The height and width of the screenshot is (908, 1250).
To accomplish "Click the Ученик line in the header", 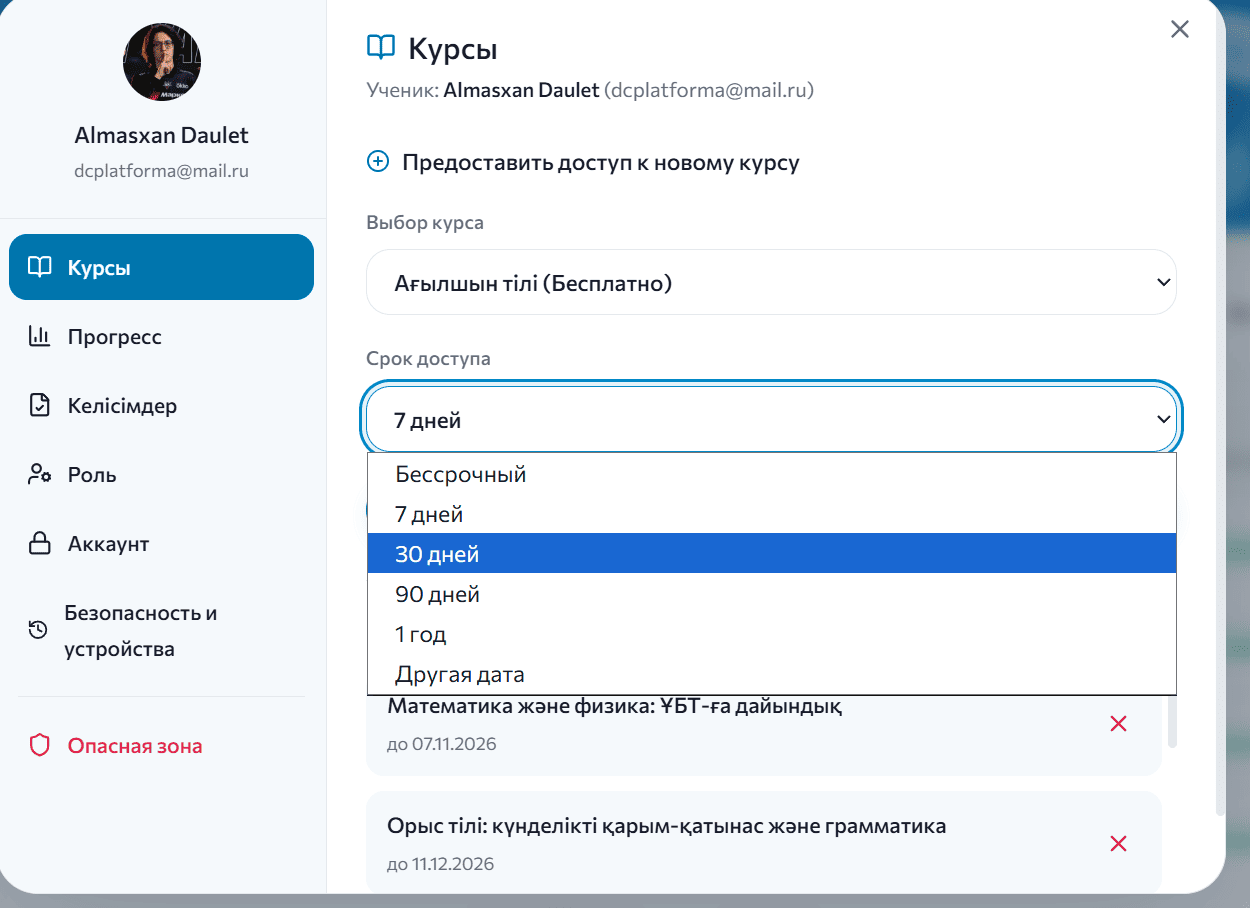I will click(590, 90).
